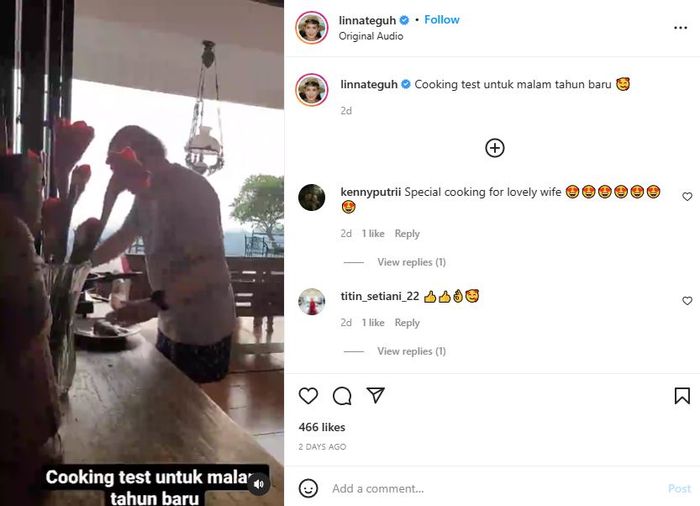Click the Add a comment field
700x506 pixels.
coord(490,488)
